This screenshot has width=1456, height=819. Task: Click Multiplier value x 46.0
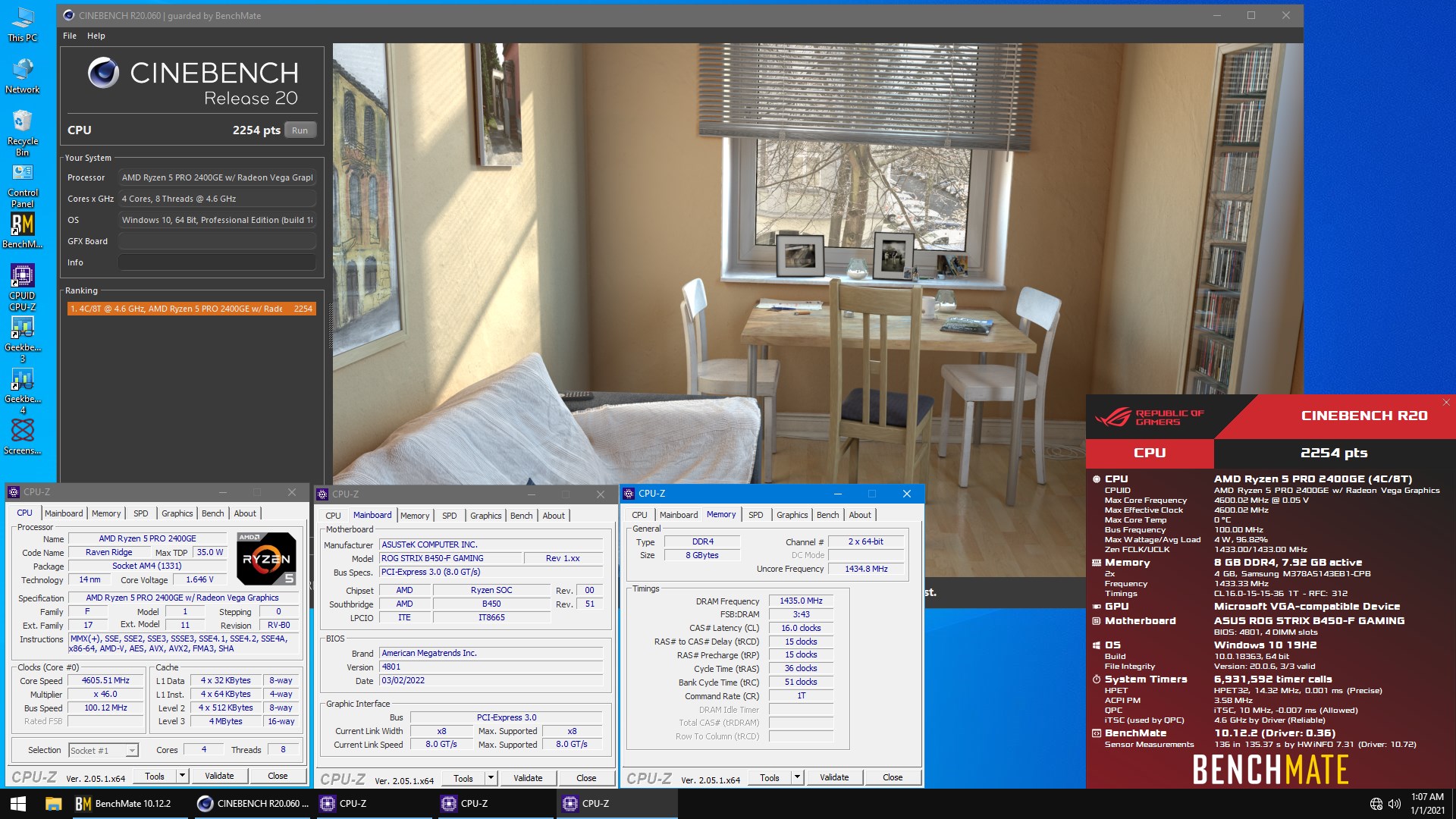tap(105, 695)
